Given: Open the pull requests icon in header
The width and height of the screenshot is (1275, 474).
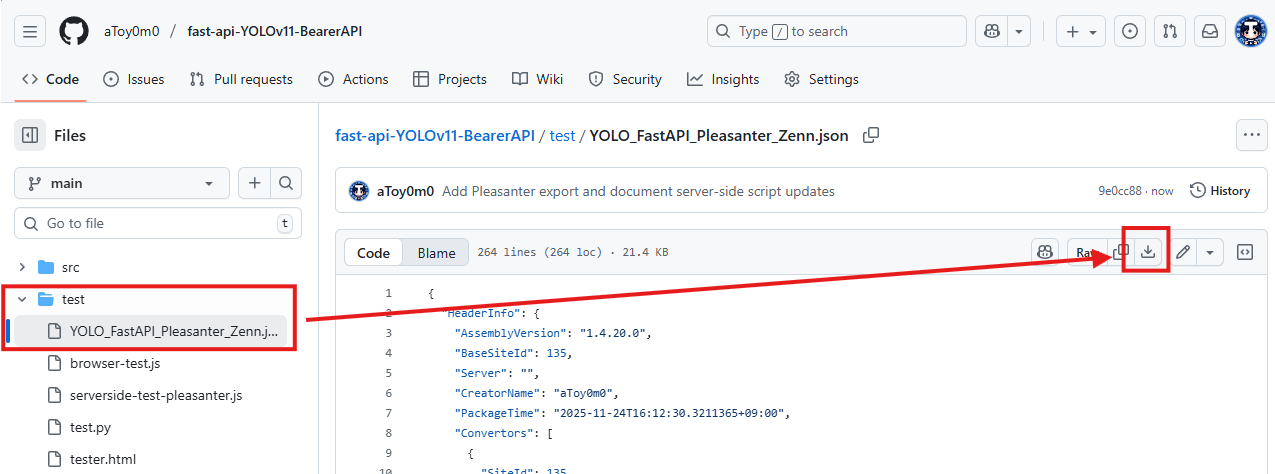Looking at the screenshot, I should [x=1170, y=31].
